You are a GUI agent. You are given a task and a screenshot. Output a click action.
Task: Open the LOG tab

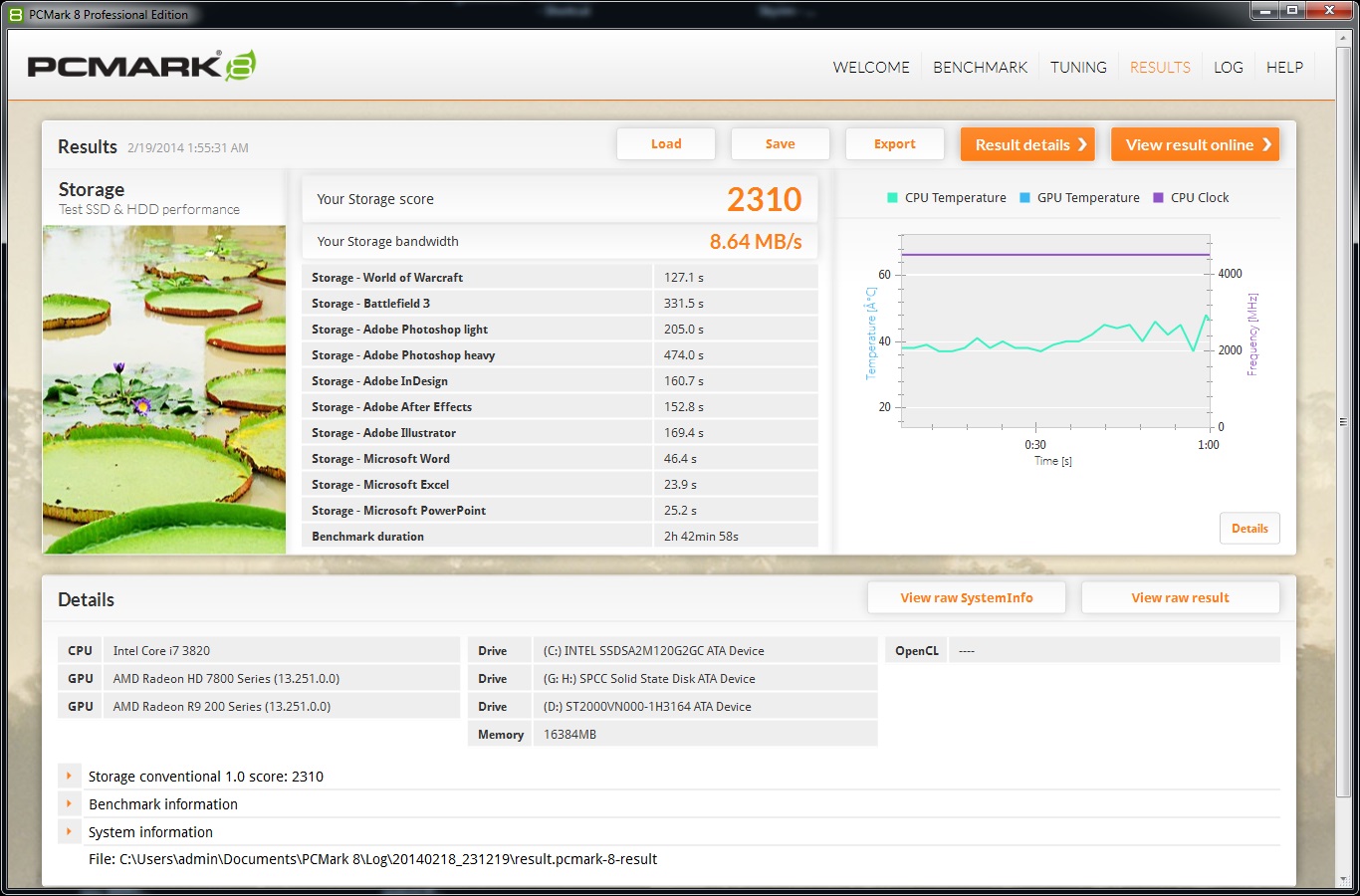1228,67
